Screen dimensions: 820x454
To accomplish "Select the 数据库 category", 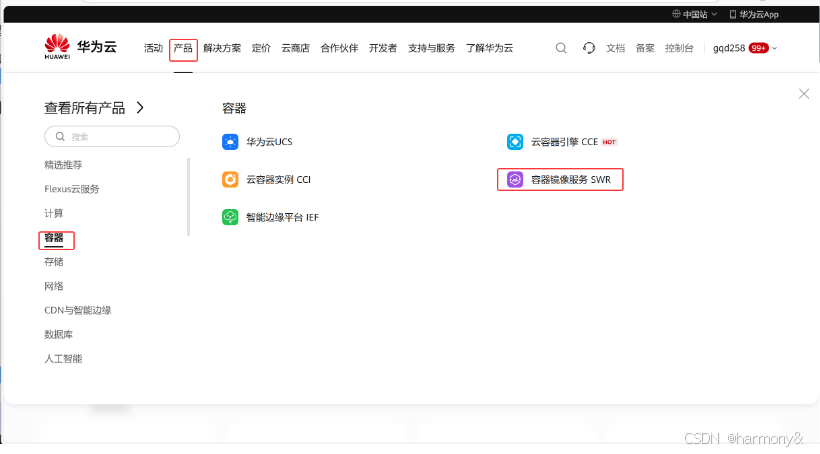I will (x=59, y=334).
